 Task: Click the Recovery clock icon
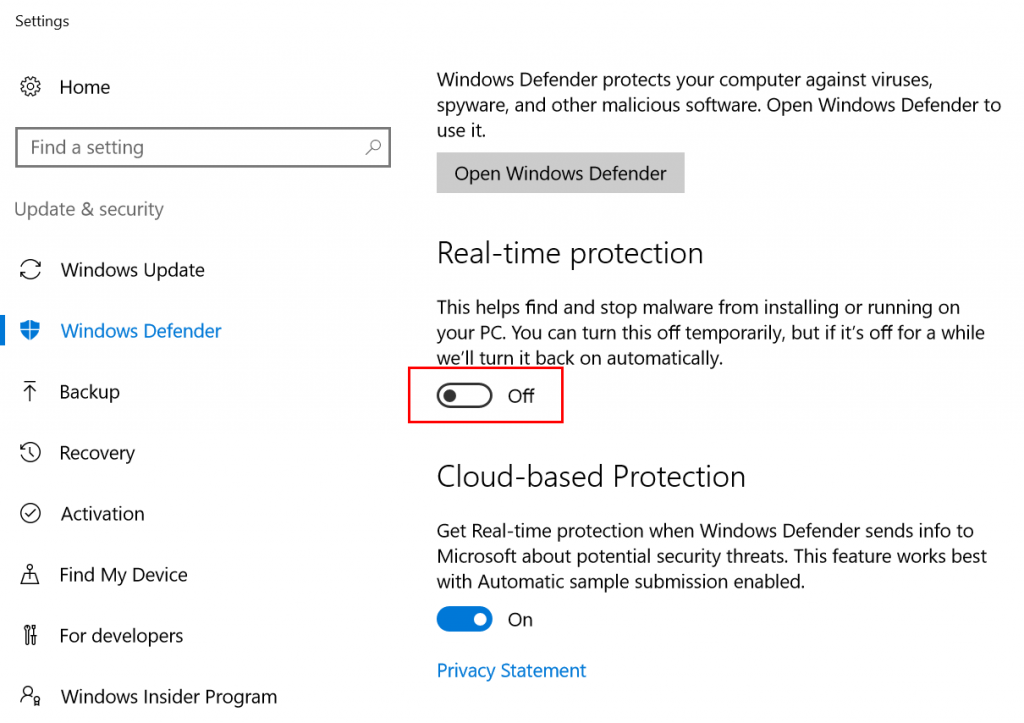coord(31,453)
